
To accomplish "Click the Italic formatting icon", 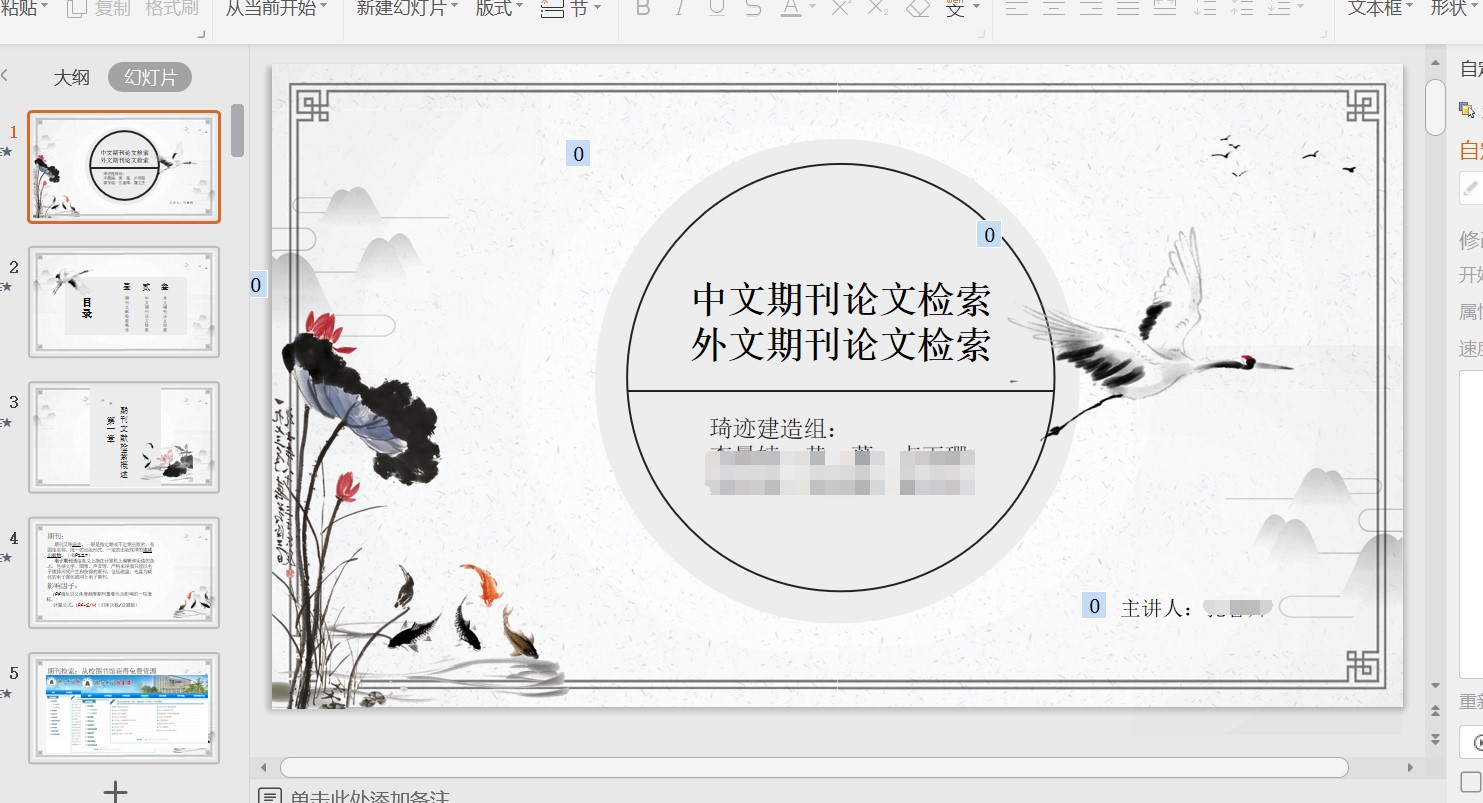I will click(x=680, y=9).
